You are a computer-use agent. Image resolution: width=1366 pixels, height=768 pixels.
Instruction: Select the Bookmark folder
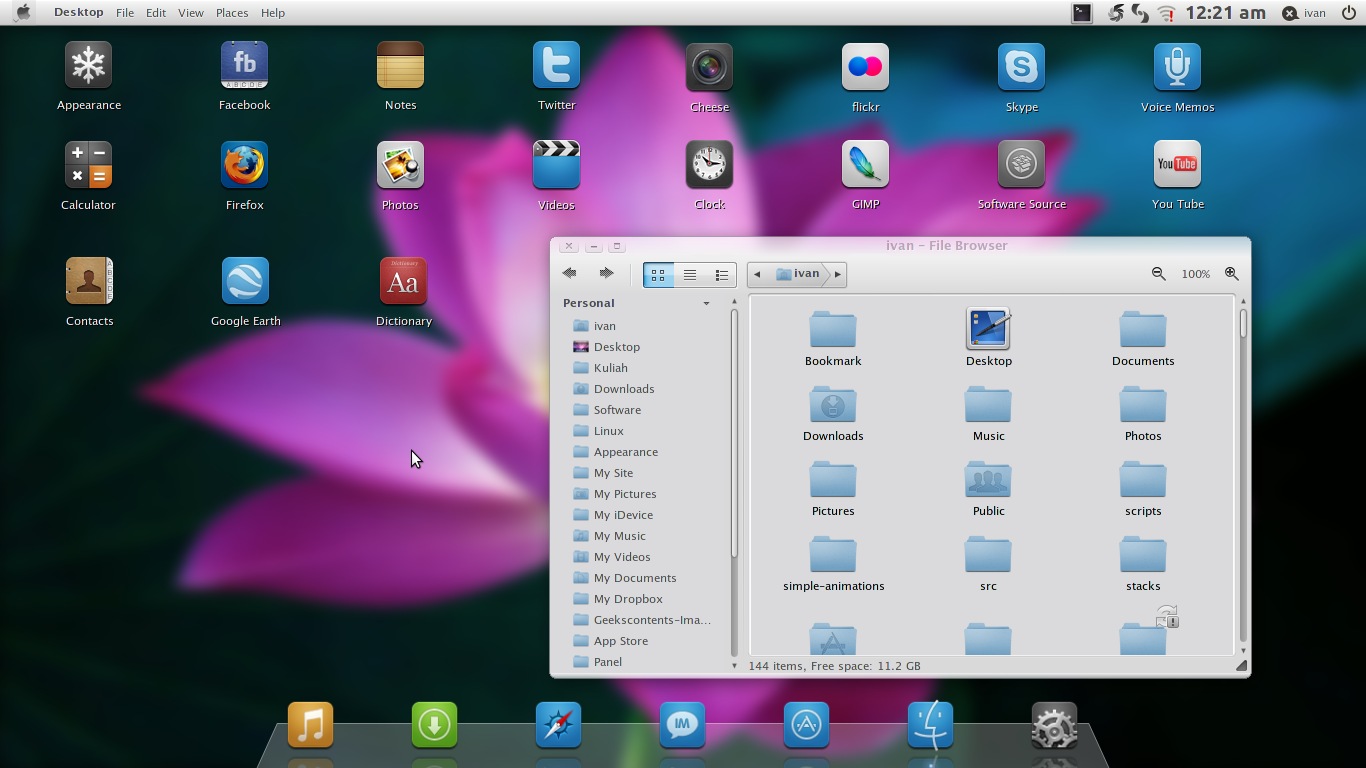[x=833, y=338]
